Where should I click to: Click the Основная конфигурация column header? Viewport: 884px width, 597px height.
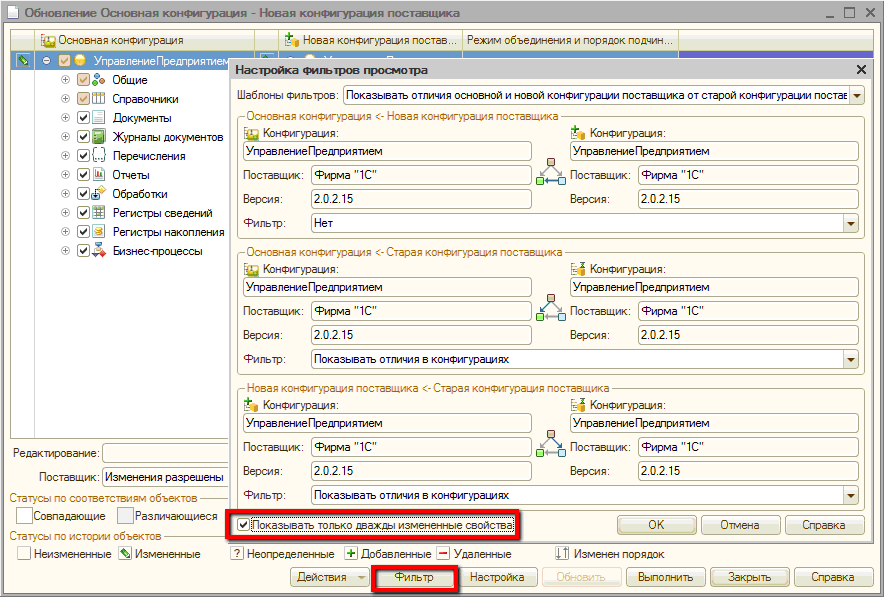[x=120, y=41]
